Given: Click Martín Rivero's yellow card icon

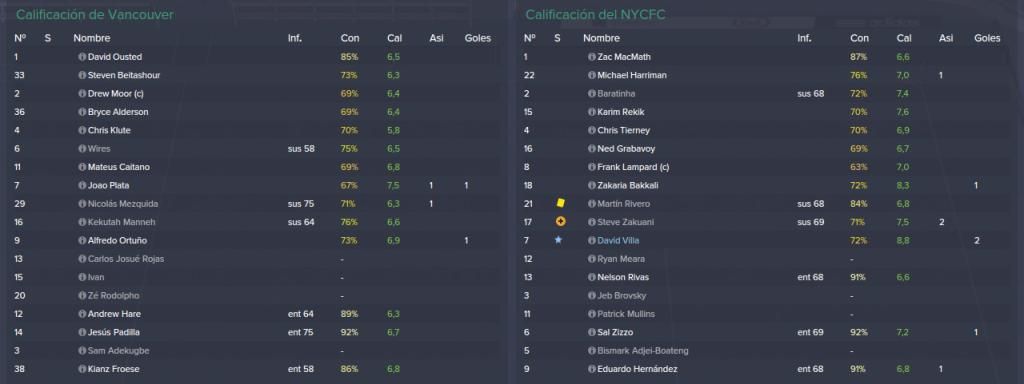Looking at the screenshot, I should (559, 203).
